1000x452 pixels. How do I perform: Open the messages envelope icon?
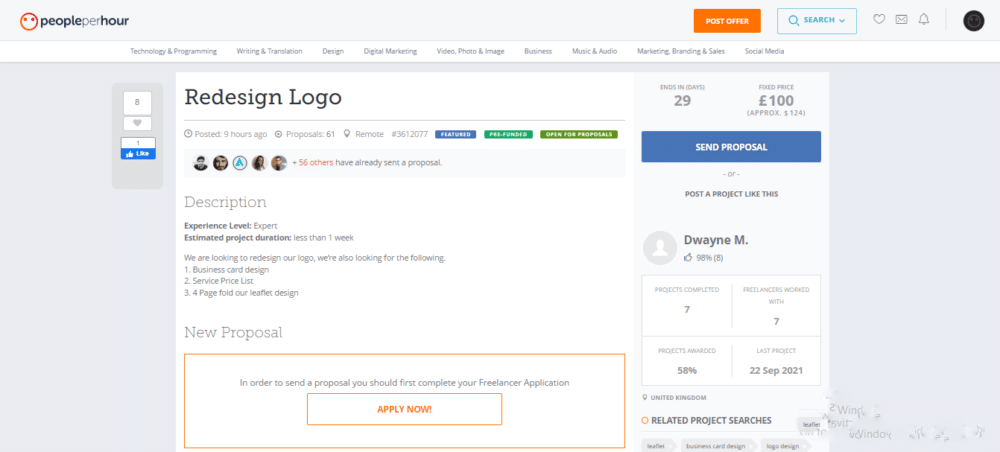point(901,20)
